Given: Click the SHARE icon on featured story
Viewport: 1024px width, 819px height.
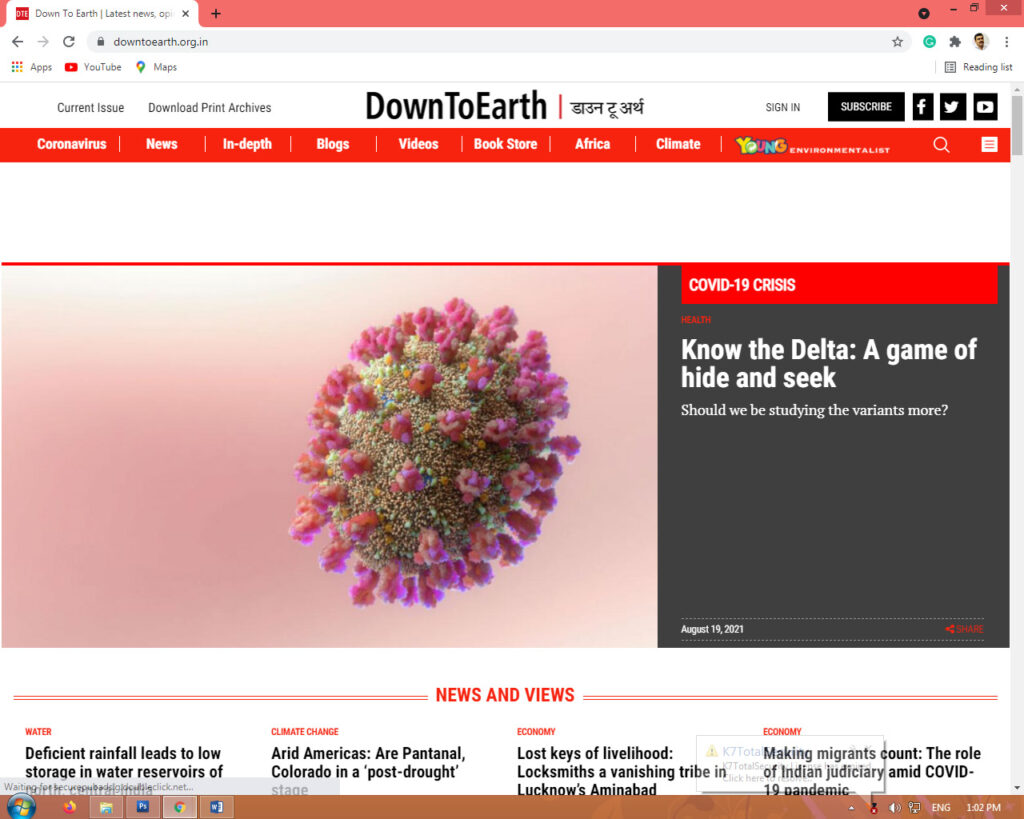Looking at the screenshot, I should pos(964,629).
